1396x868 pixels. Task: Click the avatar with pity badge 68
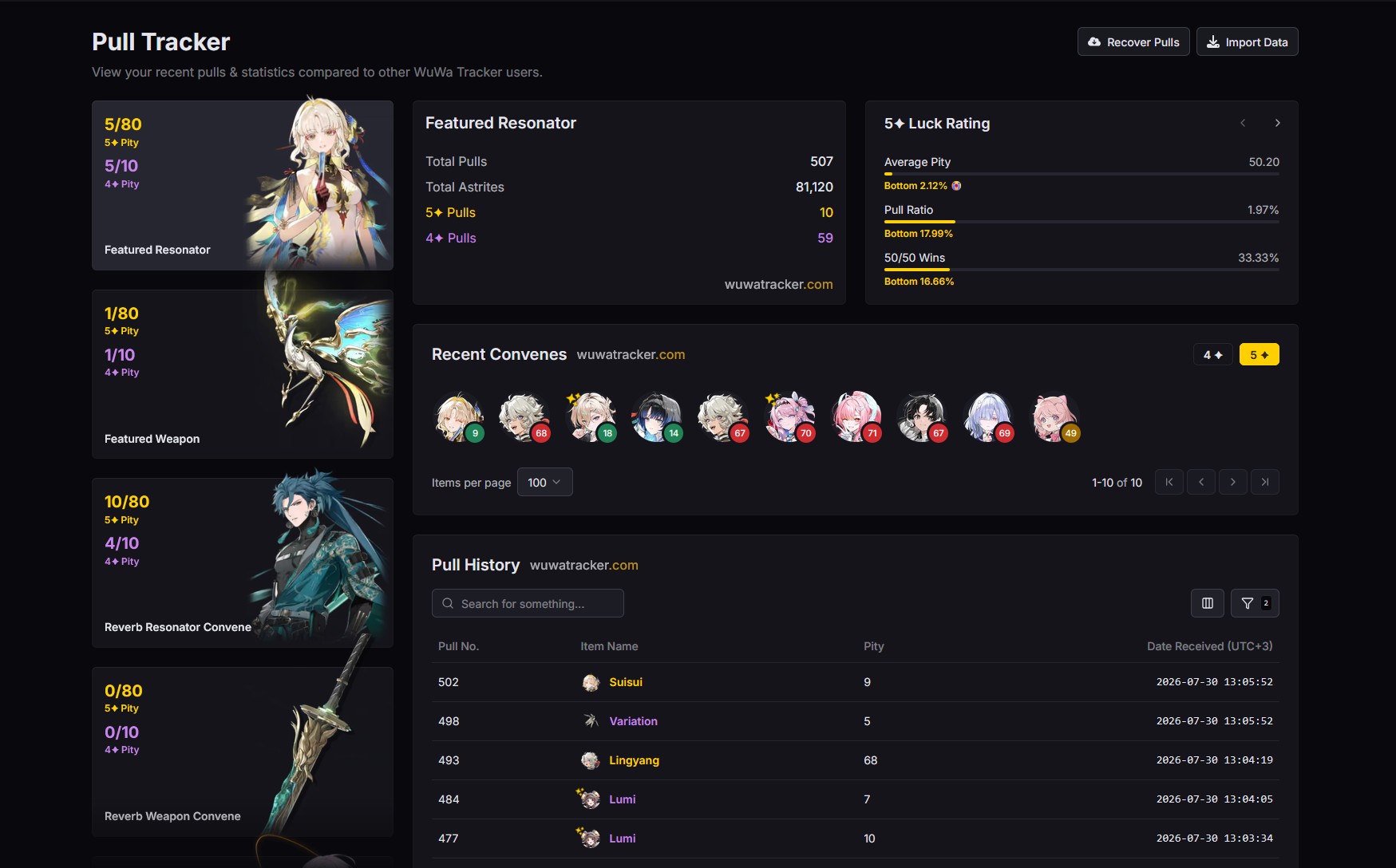(524, 417)
